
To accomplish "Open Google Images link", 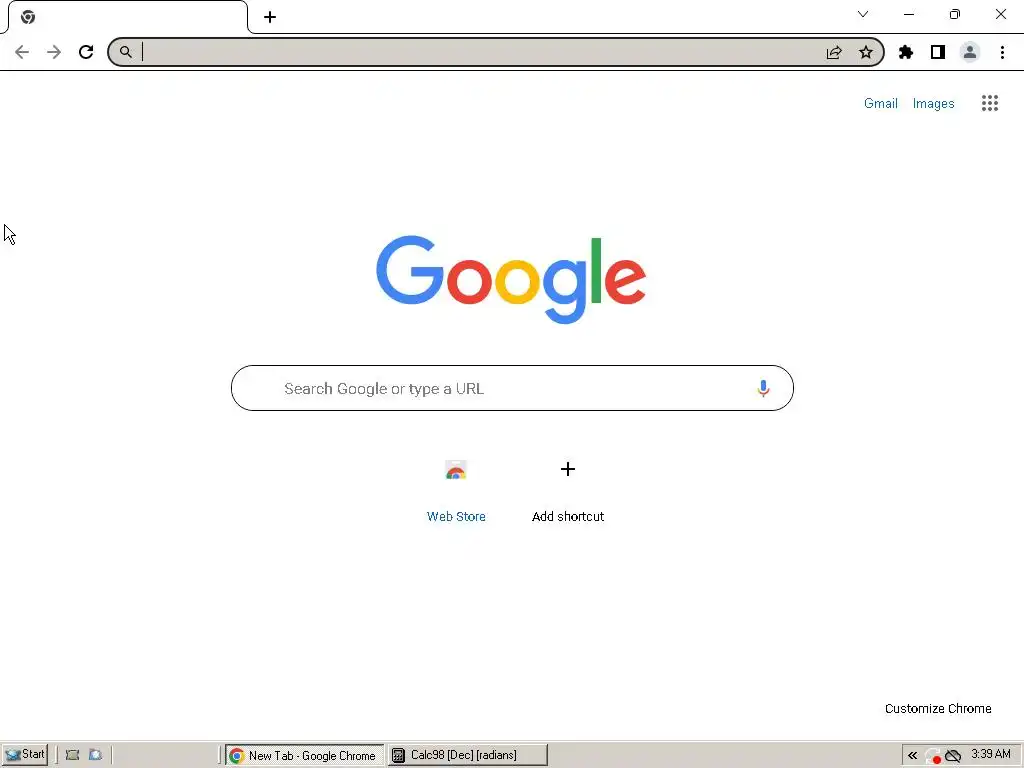I will click(x=933, y=103).
